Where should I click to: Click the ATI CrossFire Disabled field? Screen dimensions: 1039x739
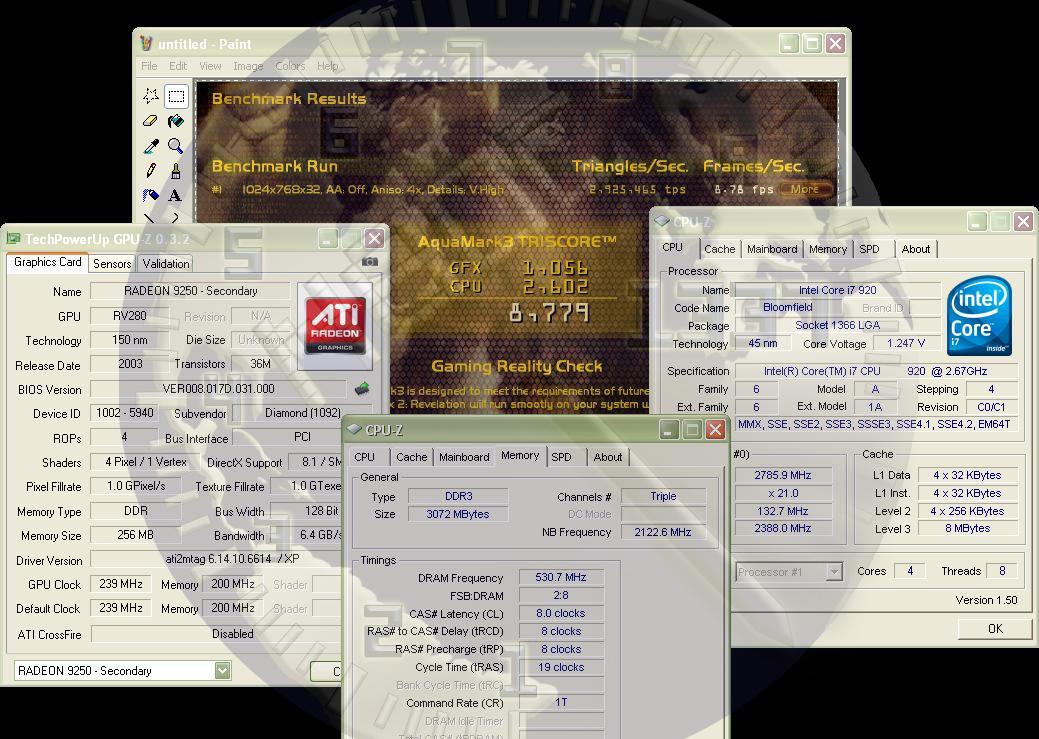216,634
